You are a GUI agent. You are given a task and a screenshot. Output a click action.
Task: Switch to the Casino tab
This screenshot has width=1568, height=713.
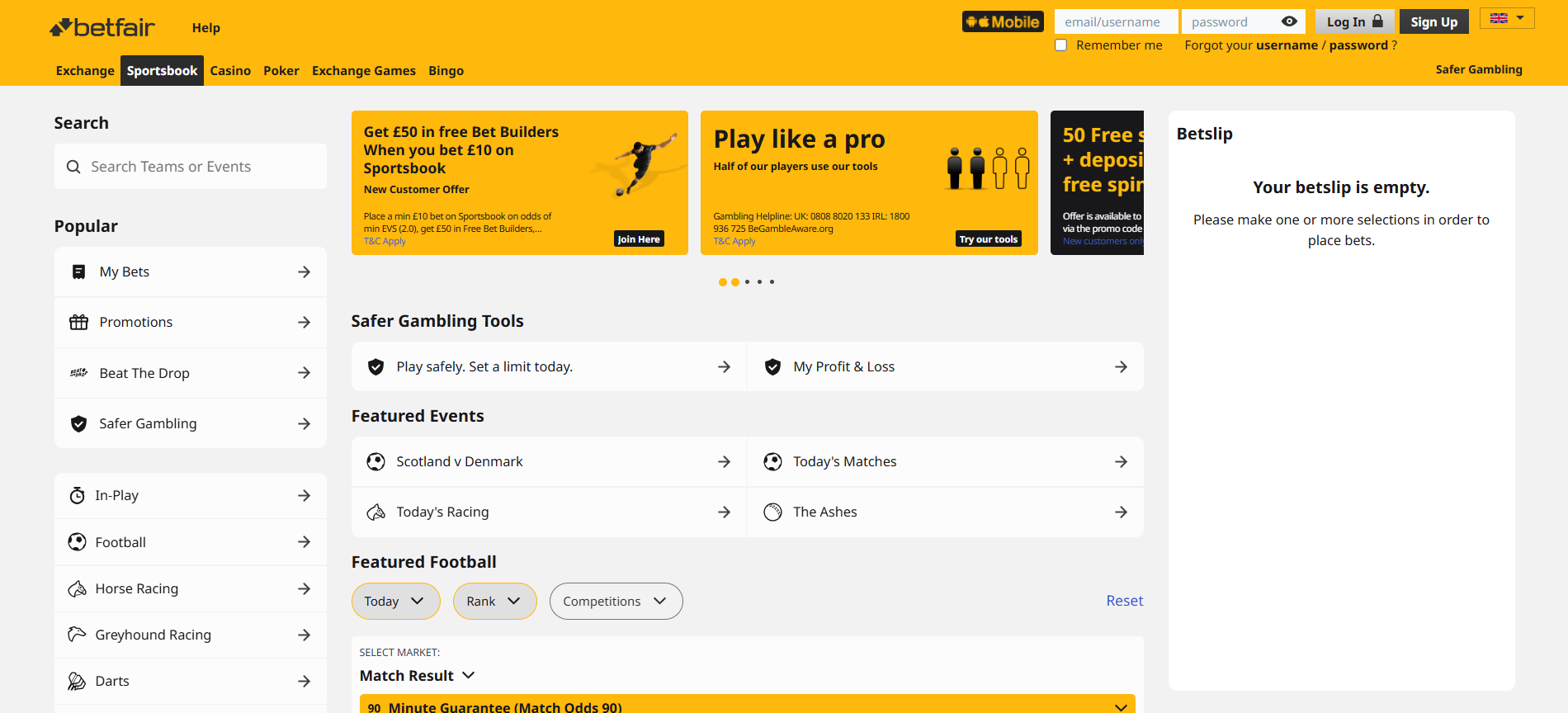[230, 71]
